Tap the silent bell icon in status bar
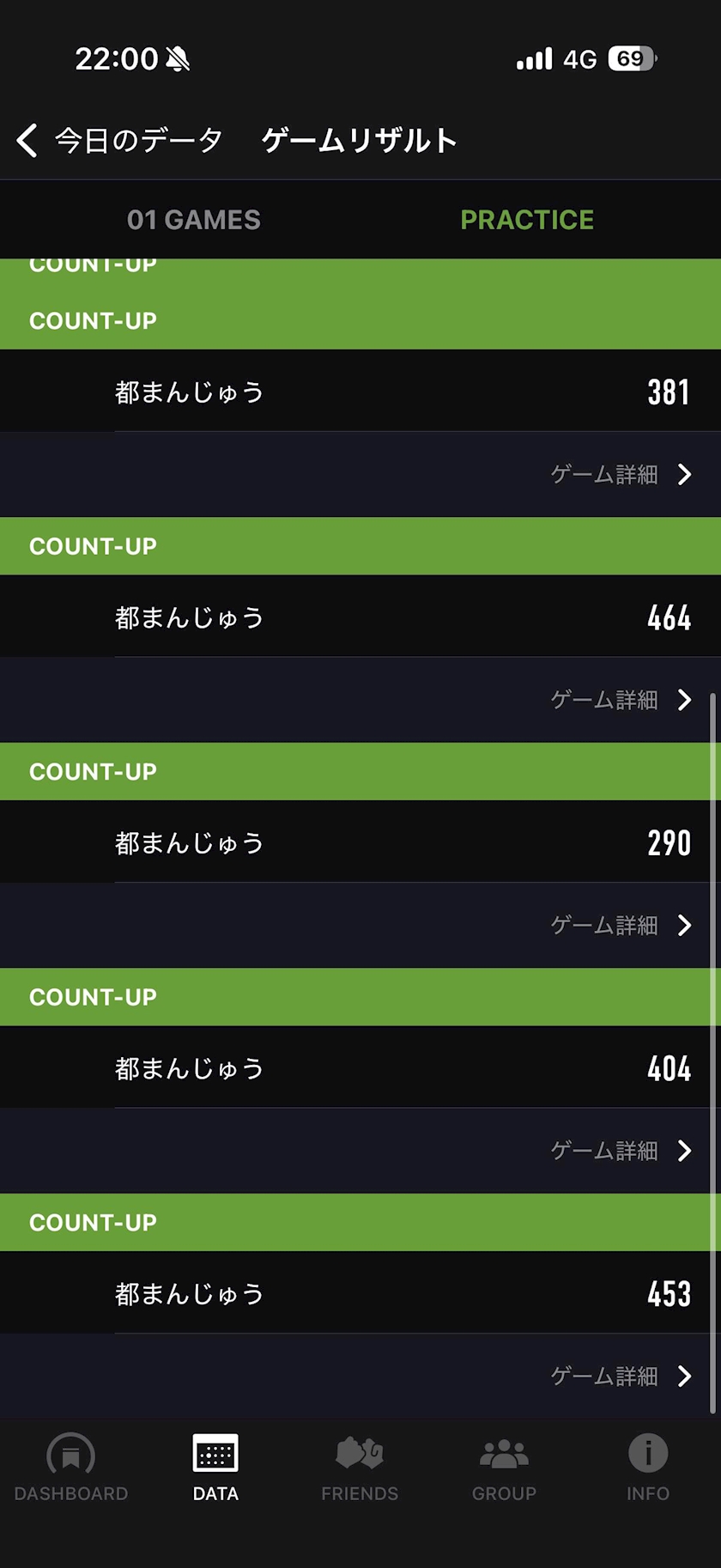 pos(179,58)
